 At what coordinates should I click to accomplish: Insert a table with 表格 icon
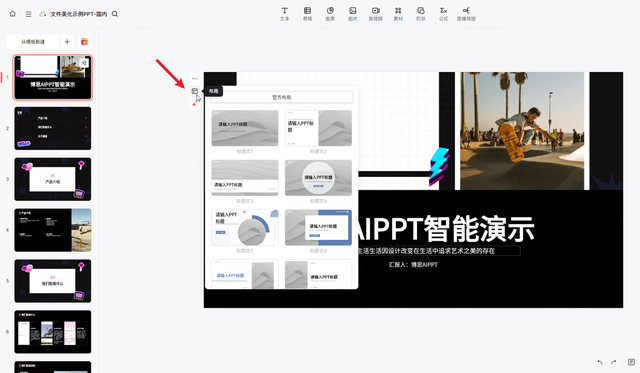pos(307,13)
